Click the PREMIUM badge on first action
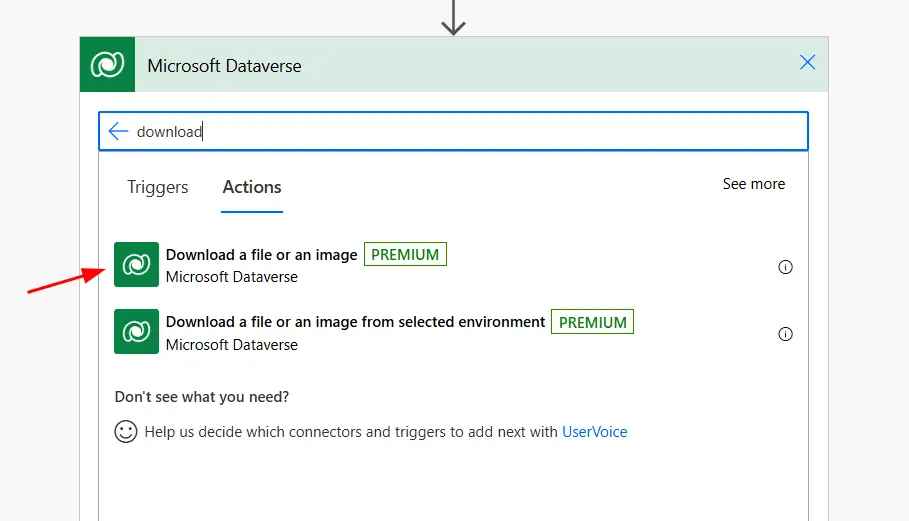 (405, 254)
